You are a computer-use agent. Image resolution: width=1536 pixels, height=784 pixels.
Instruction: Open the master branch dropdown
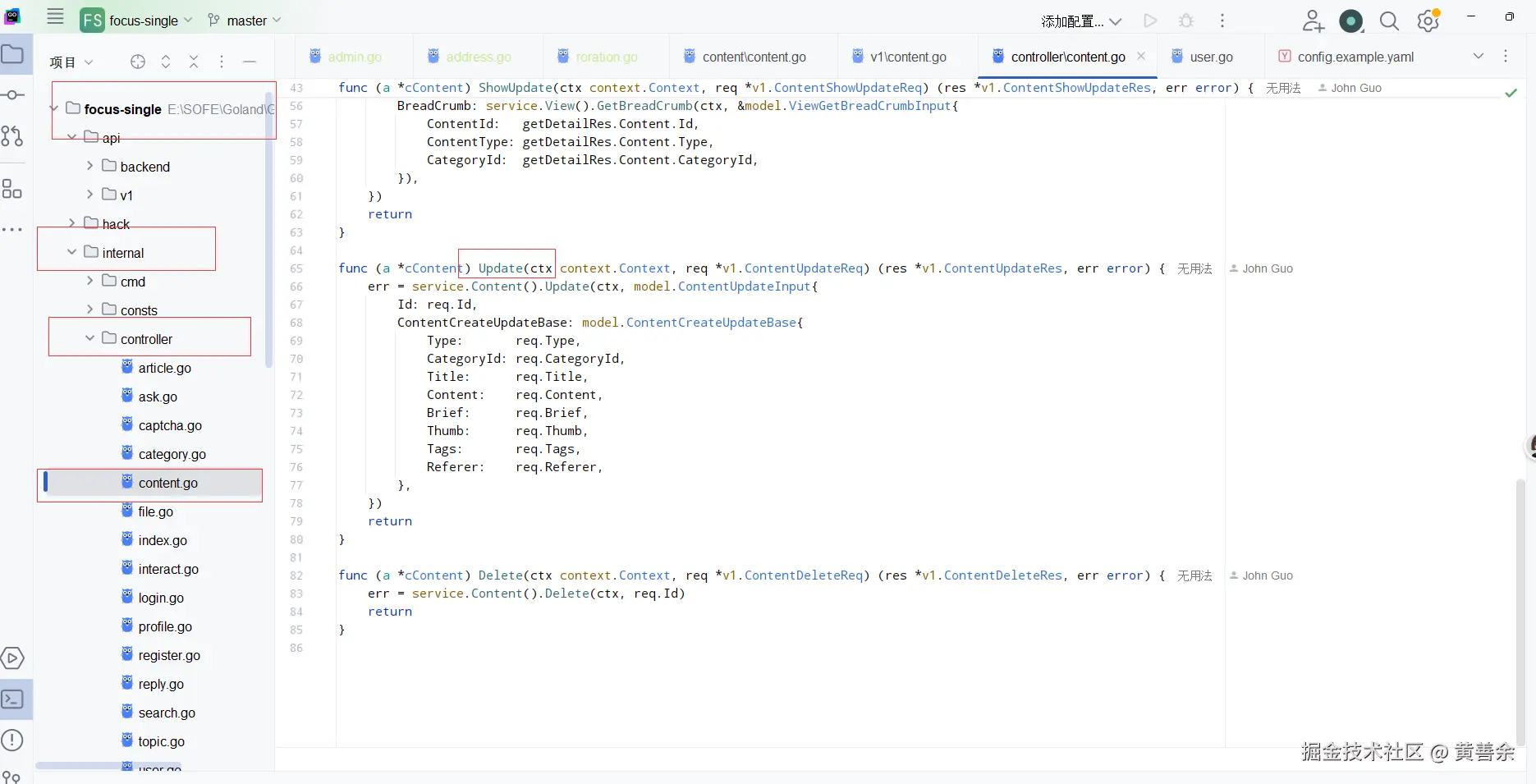coord(244,20)
